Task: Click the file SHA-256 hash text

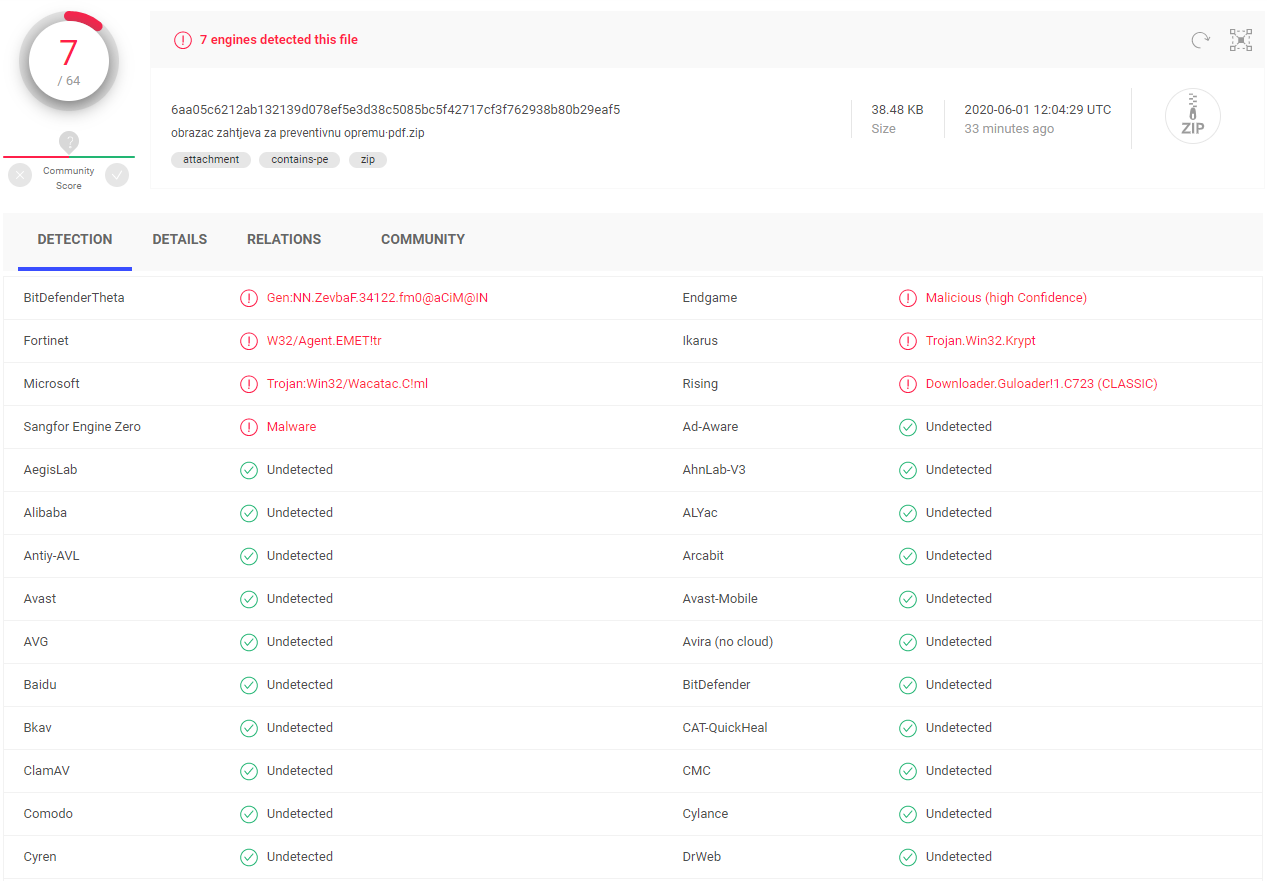Action: coord(395,110)
